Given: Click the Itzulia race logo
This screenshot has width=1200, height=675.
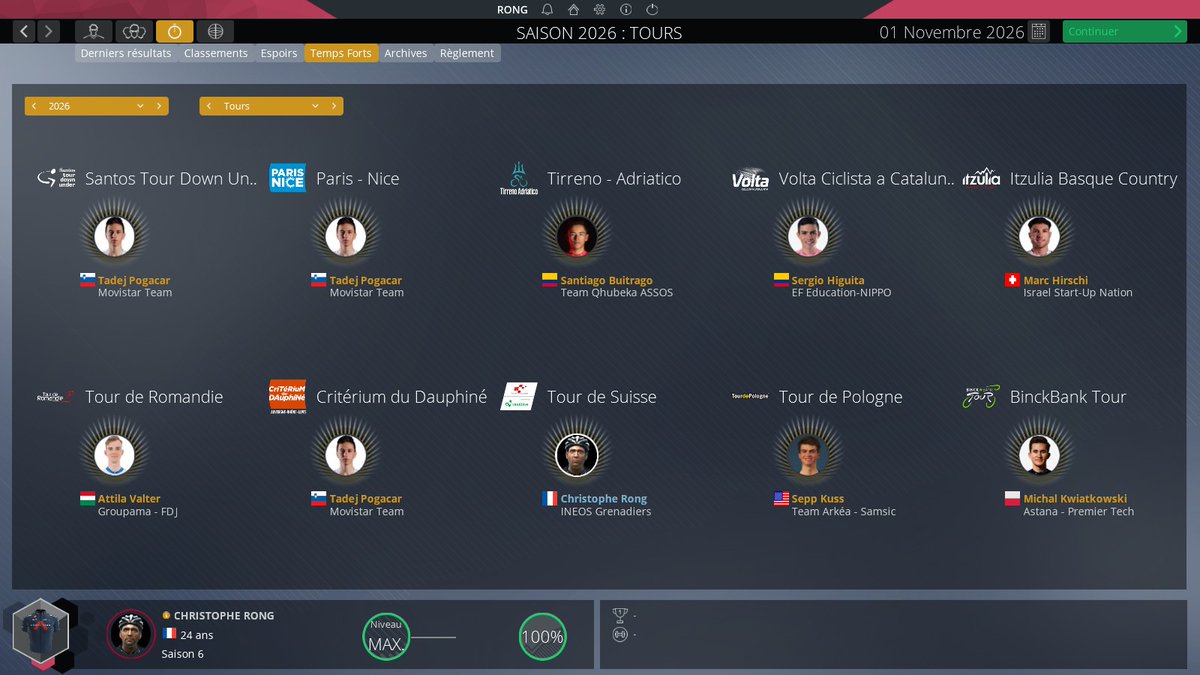Looking at the screenshot, I should 981,177.
